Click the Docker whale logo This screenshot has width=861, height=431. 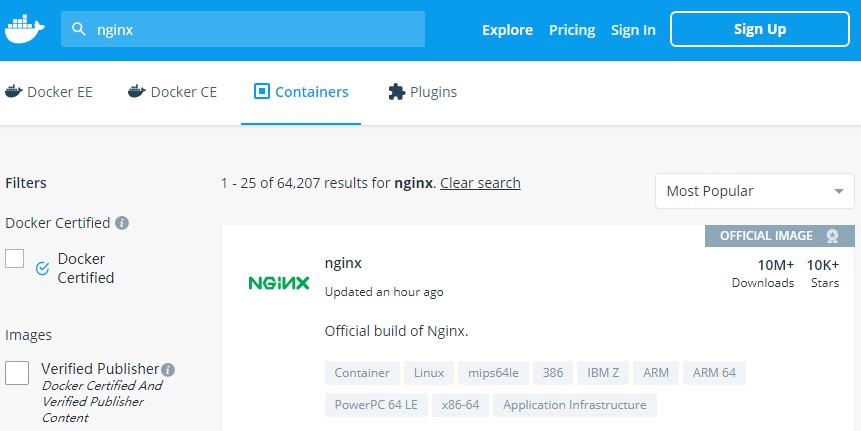(x=25, y=29)
